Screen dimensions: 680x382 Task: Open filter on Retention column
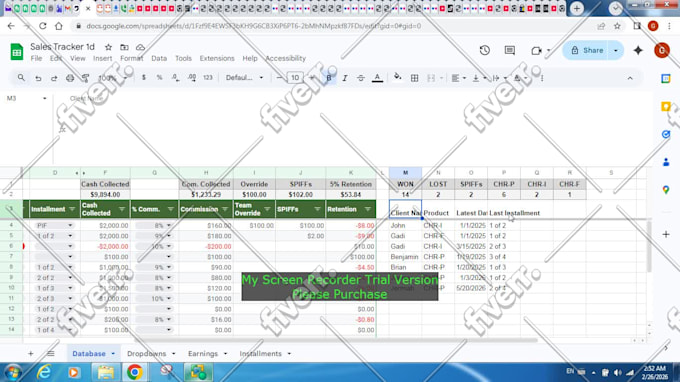tap(368, 209)
